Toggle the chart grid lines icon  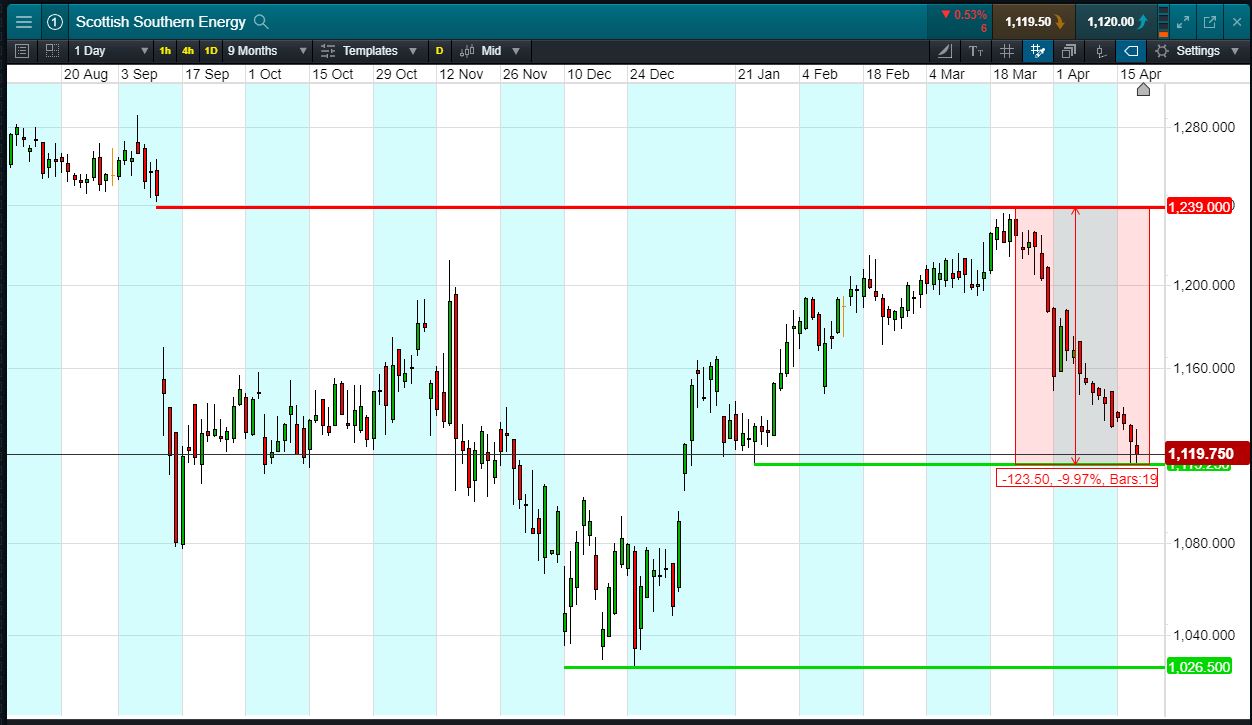point(1007,50)
